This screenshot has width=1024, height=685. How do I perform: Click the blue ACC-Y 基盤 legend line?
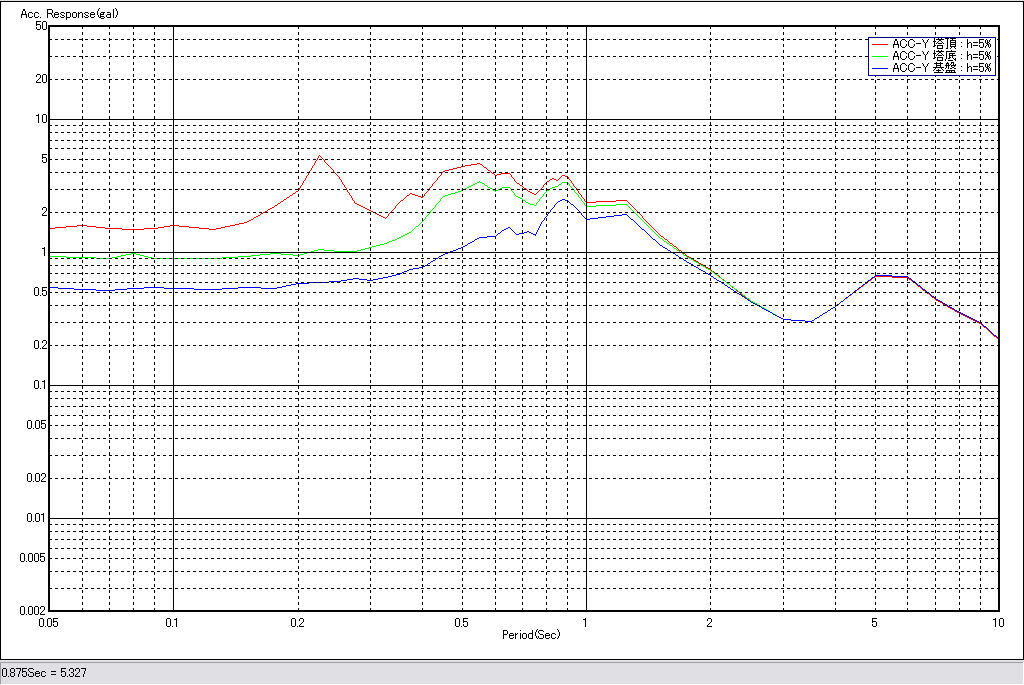[879, 68]
